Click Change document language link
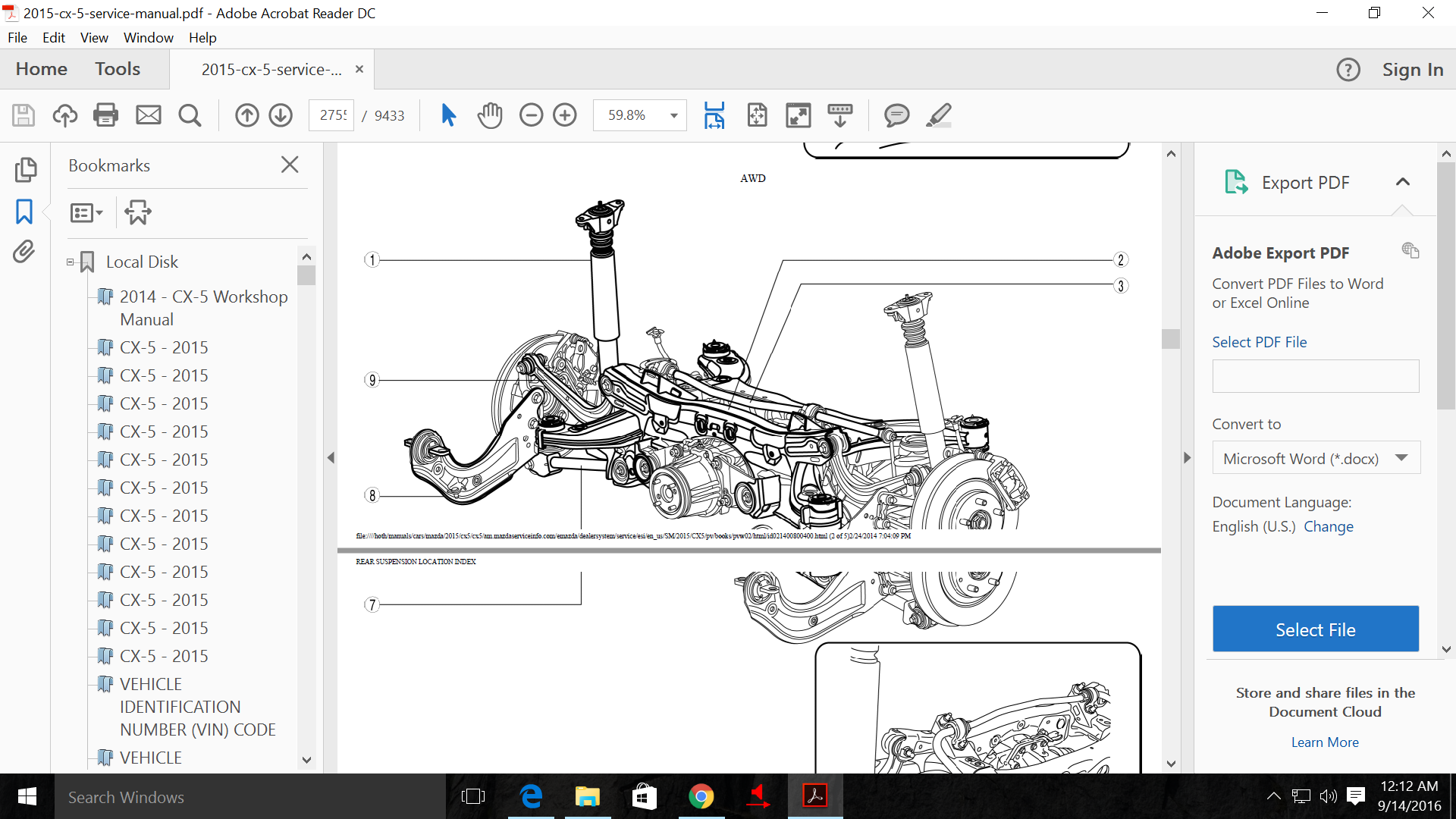The width and height of the screenshot is (1456, 819). coord(1329,526)
